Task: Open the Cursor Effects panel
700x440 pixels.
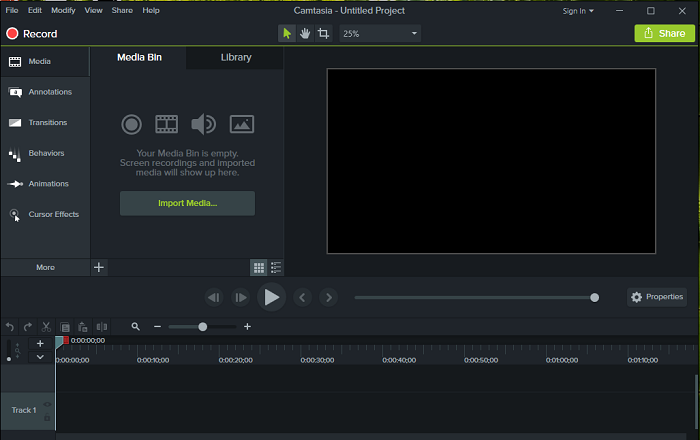Action: pos(45,214)
